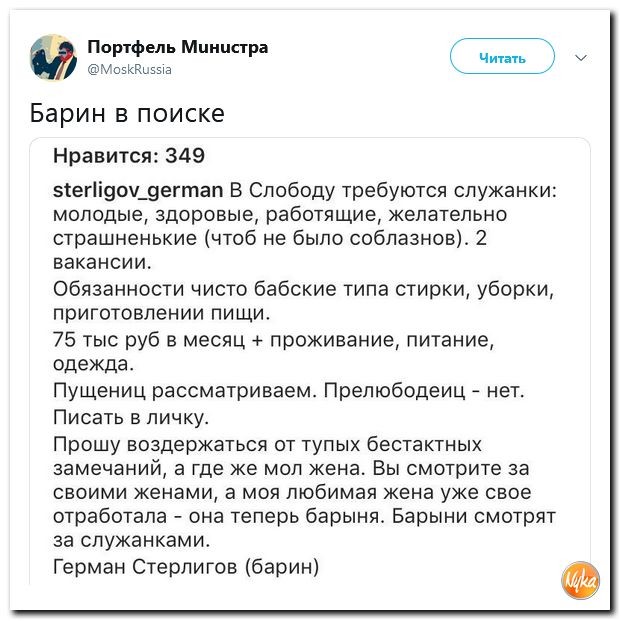This screenshot has width=621, height=621.
Task: Click the Портфель Министра profile avatar
Action: click(x=53, y=57)
